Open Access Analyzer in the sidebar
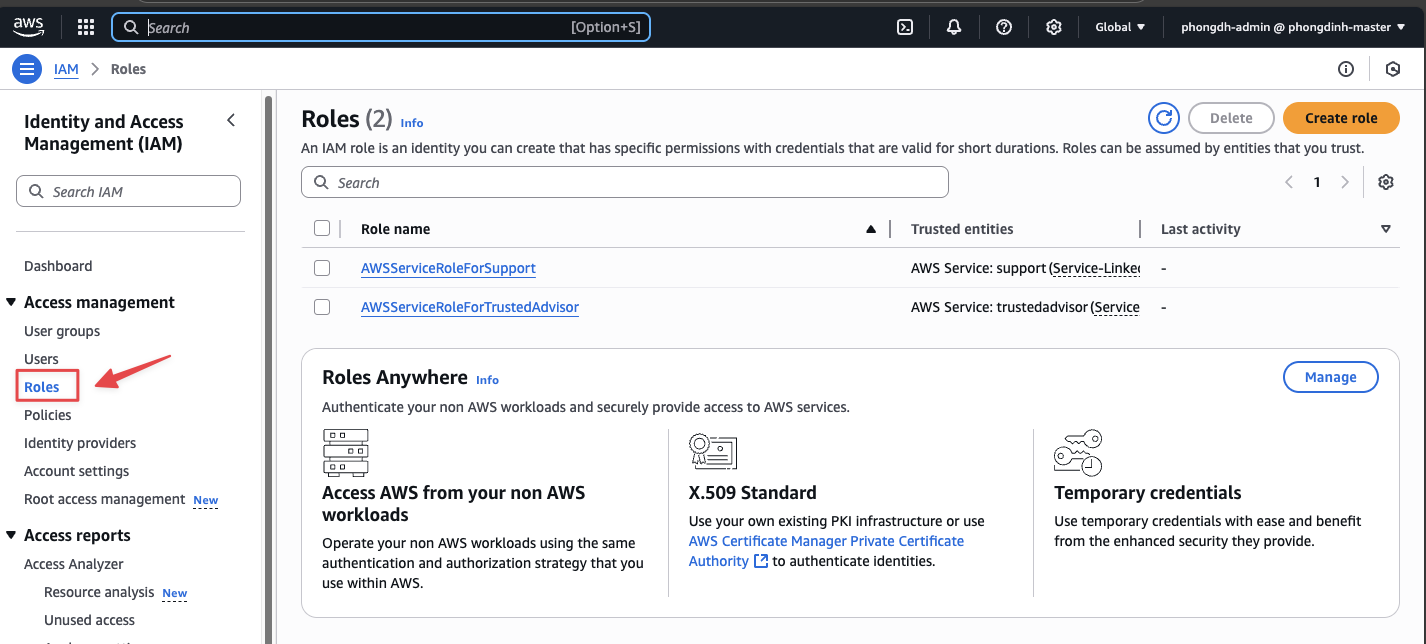 [74, 564]
